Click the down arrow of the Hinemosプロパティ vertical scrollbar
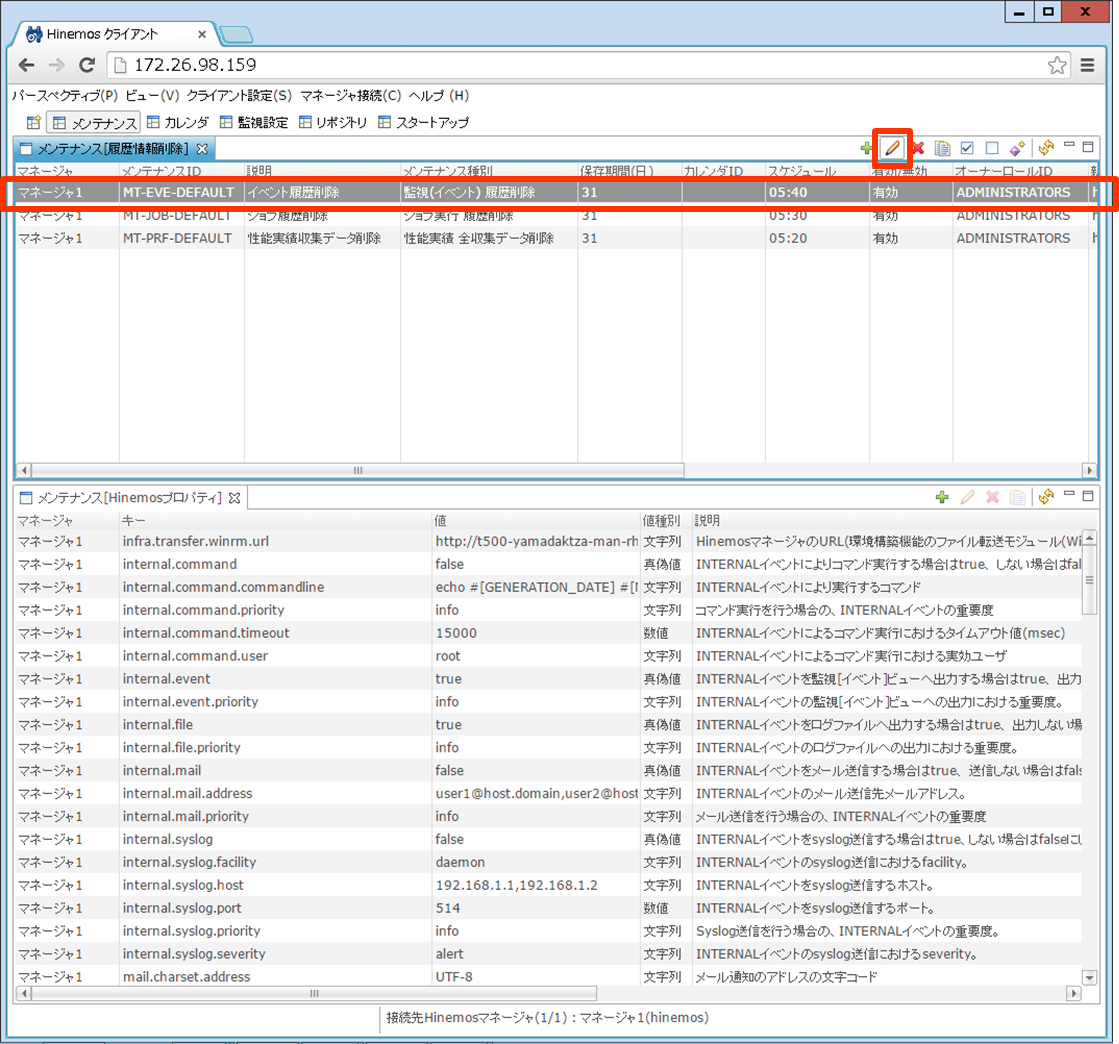The image size is (1119, 1044). coord(1090,978)
